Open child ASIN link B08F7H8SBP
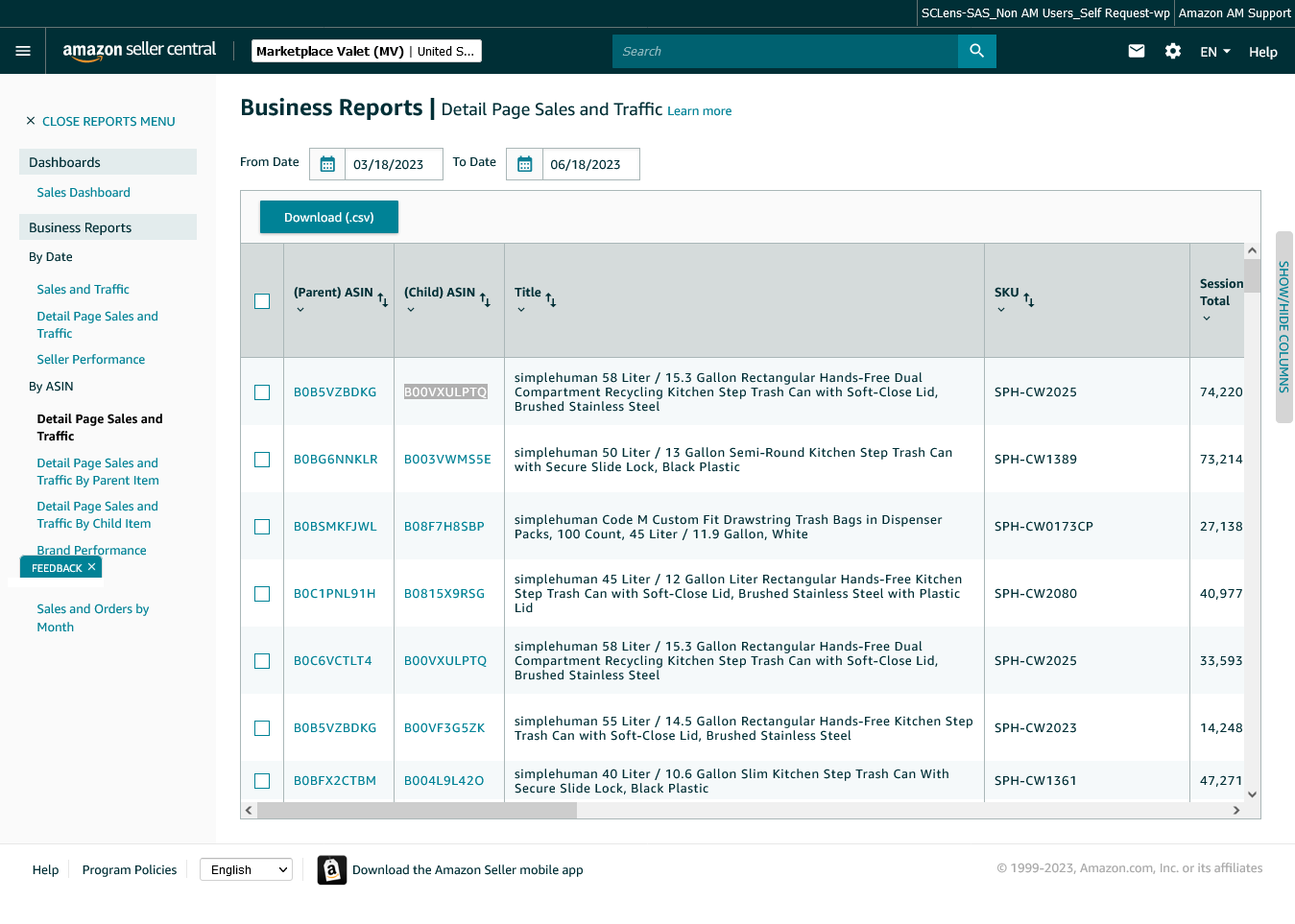The height and width of the screenshot is (924, 1295). point(444,527)
